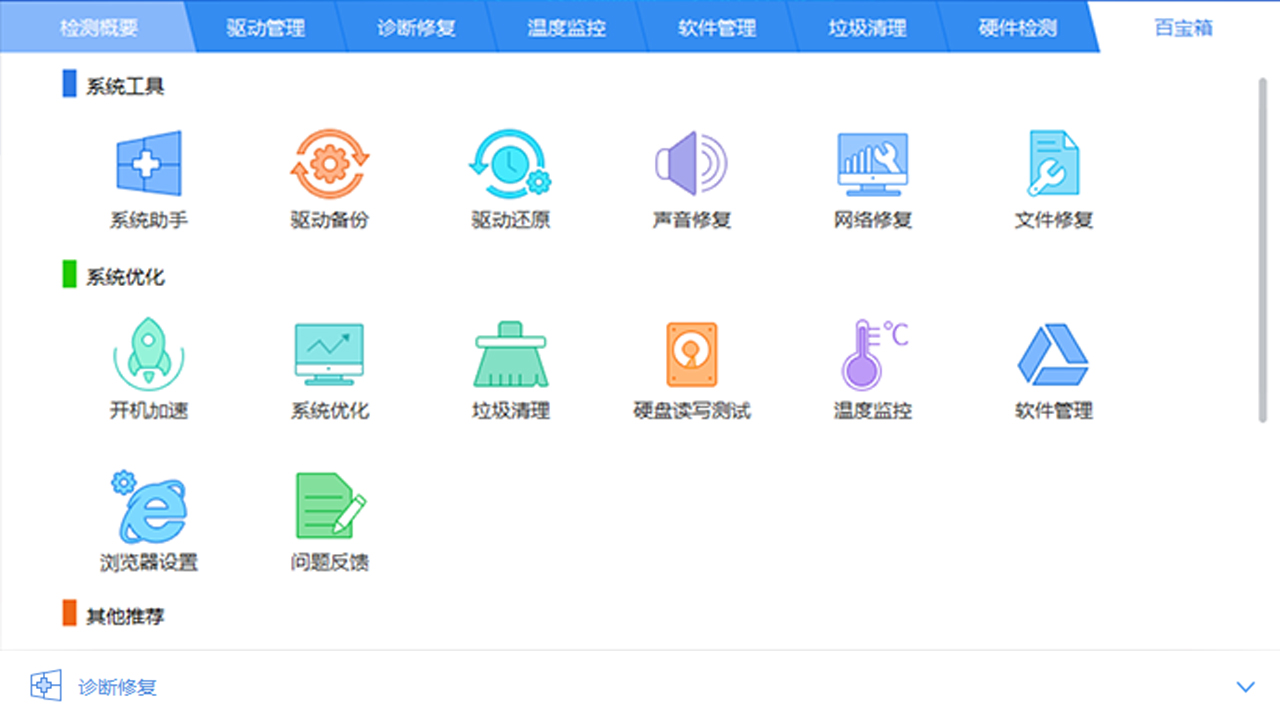The height and width of the screenshot is (720, 1280).
Task: Click the 垃圾清理 broom cleanup icon
Action: point(510,354)
